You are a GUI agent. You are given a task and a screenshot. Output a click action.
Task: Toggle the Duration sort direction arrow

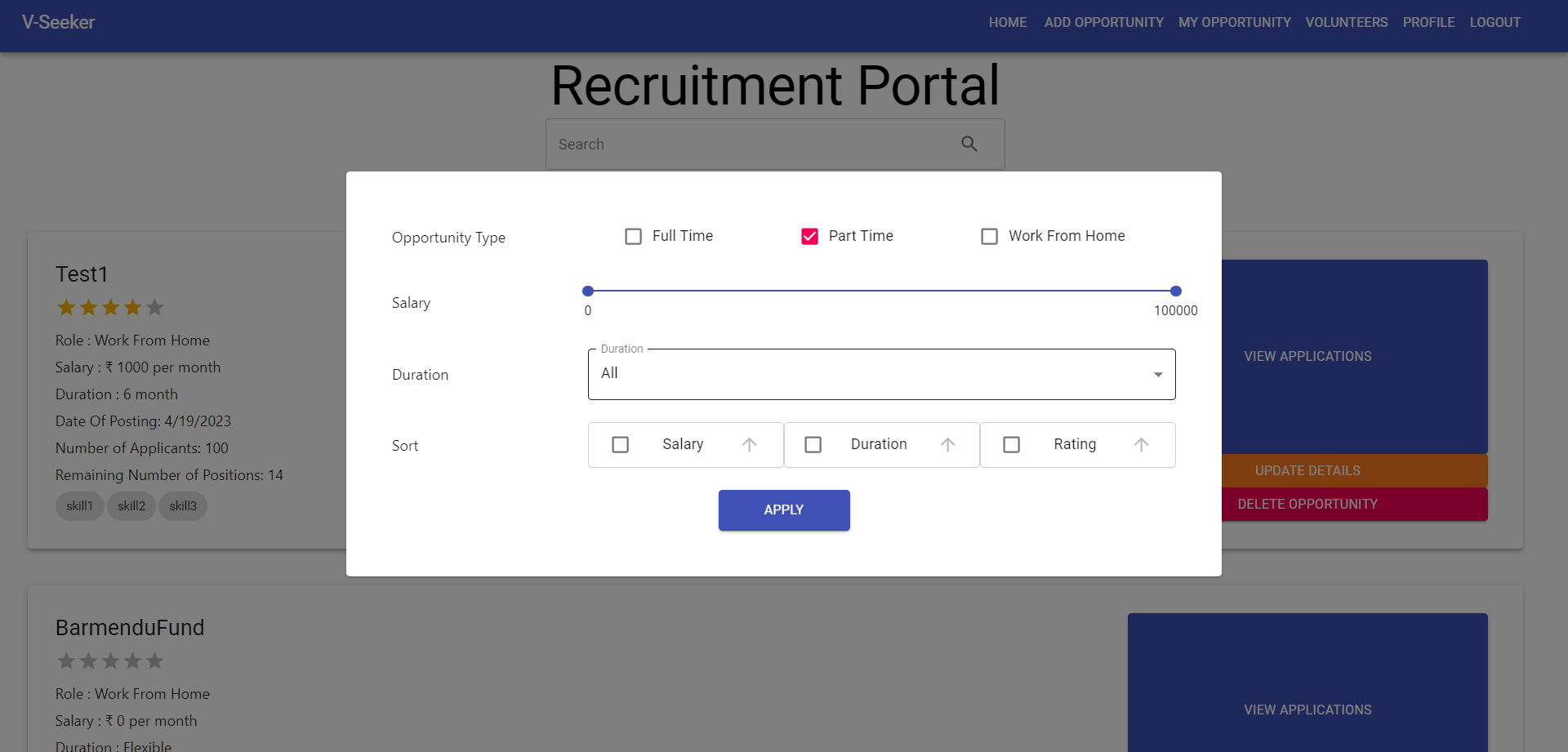coord(947,445)
